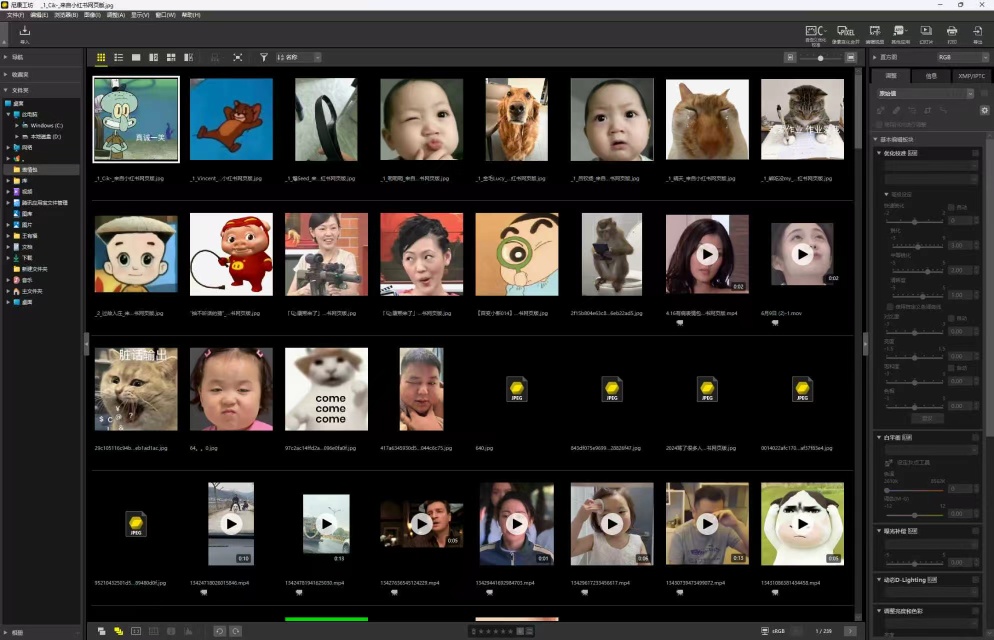994x640 pixels.
Task: Play the 4.16 mp4 woman video thumbnail
Action: point(707,254)
